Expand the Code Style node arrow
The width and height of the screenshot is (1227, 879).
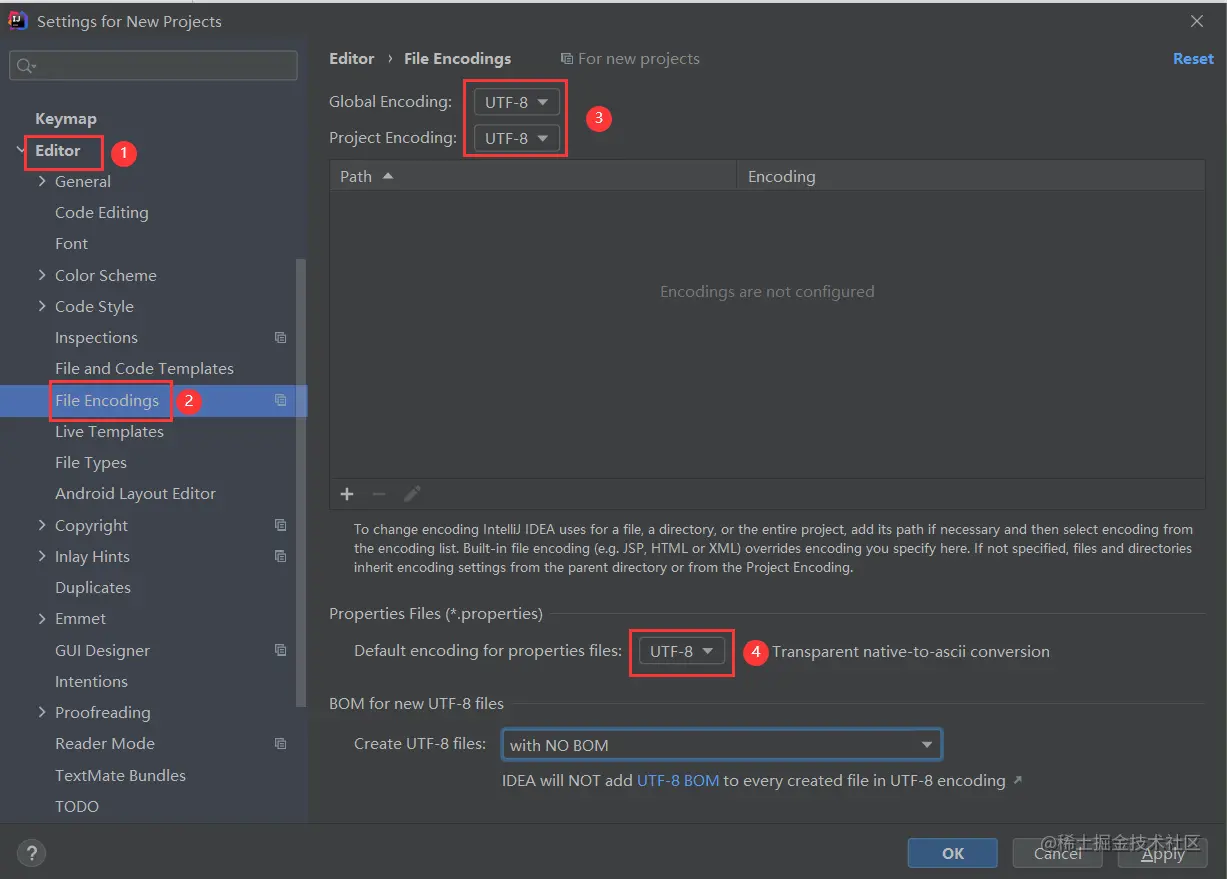pyautogui.click(x=42, y=306)
